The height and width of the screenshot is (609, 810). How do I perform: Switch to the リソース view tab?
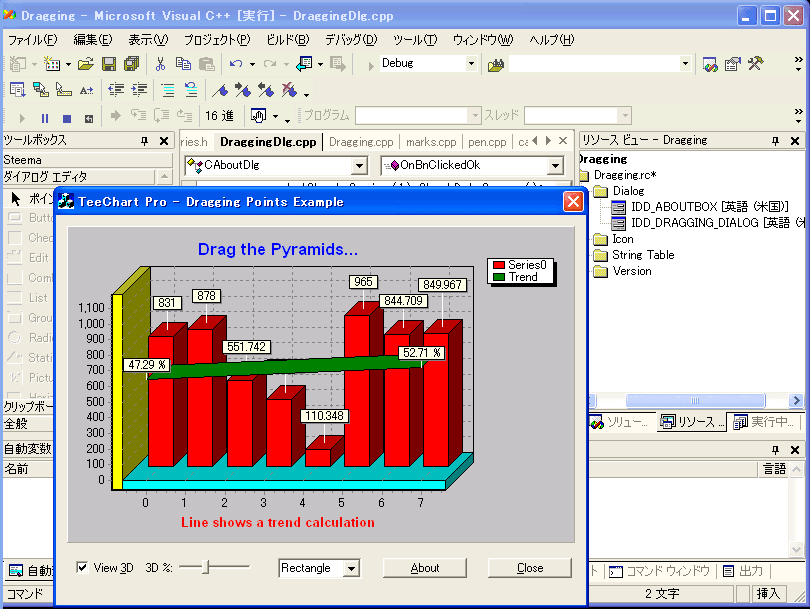(691, 422)
